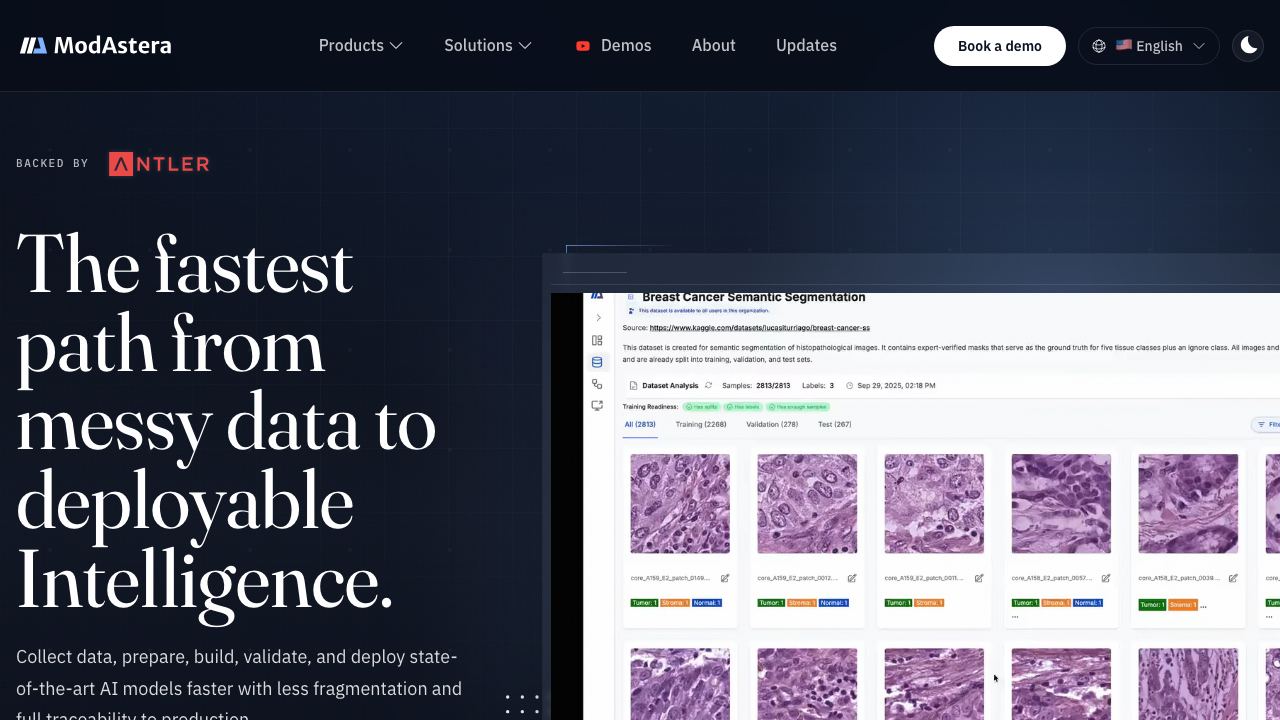
Task: Open the Updates menu item
Action: (806, 46)
